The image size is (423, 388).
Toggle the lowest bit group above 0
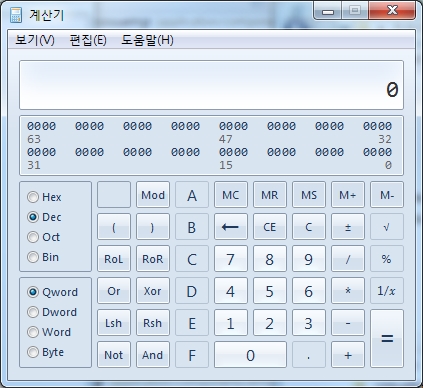tap(378, 152)
